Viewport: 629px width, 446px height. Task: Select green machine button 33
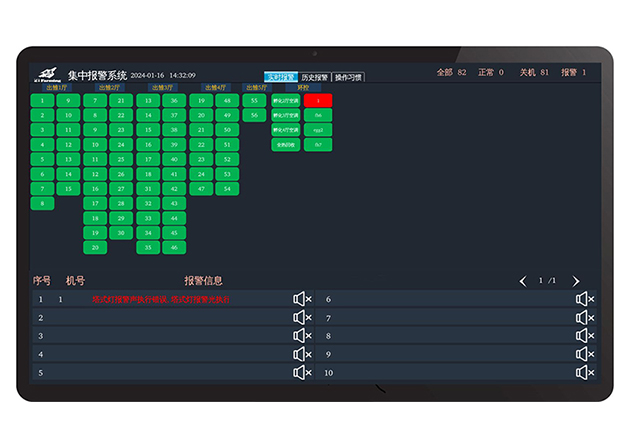[148, 218]
